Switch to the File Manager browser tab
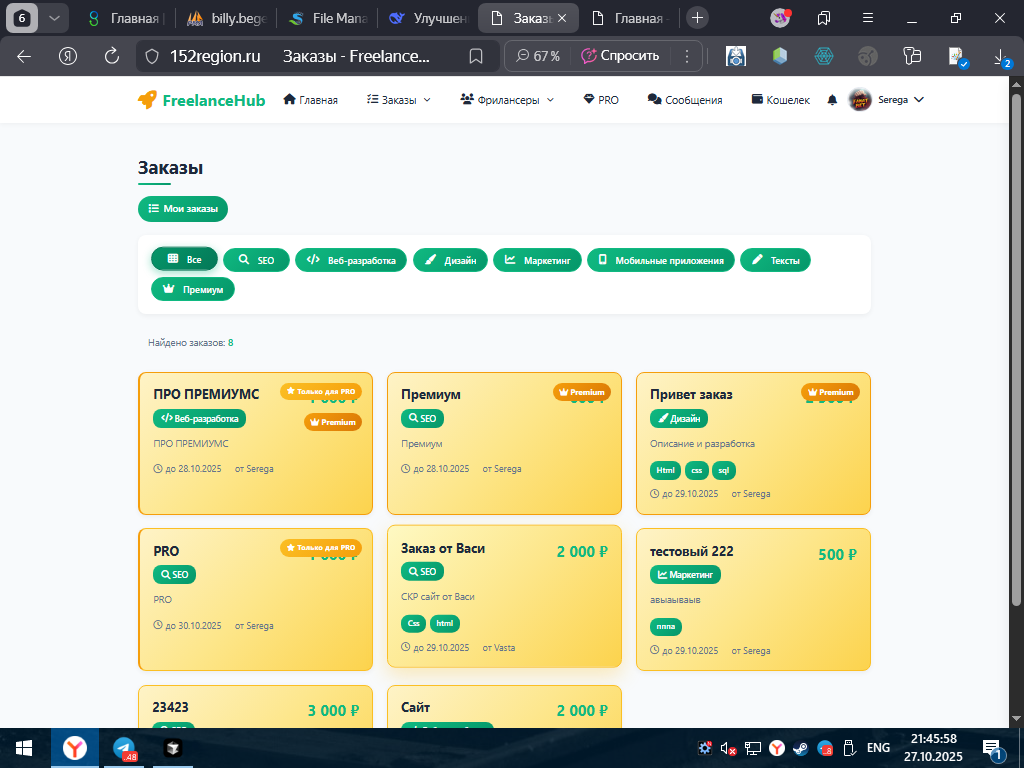 pos(328,18)
